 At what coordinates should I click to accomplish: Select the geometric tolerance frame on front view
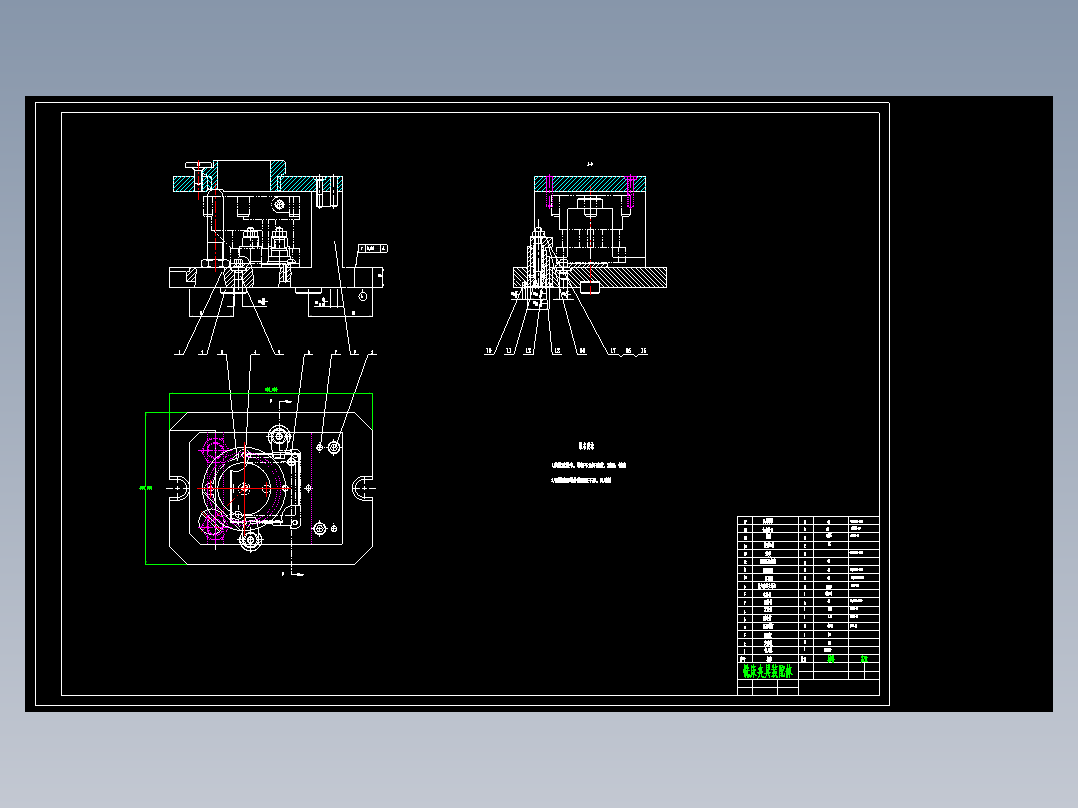(x=373, y=248)
